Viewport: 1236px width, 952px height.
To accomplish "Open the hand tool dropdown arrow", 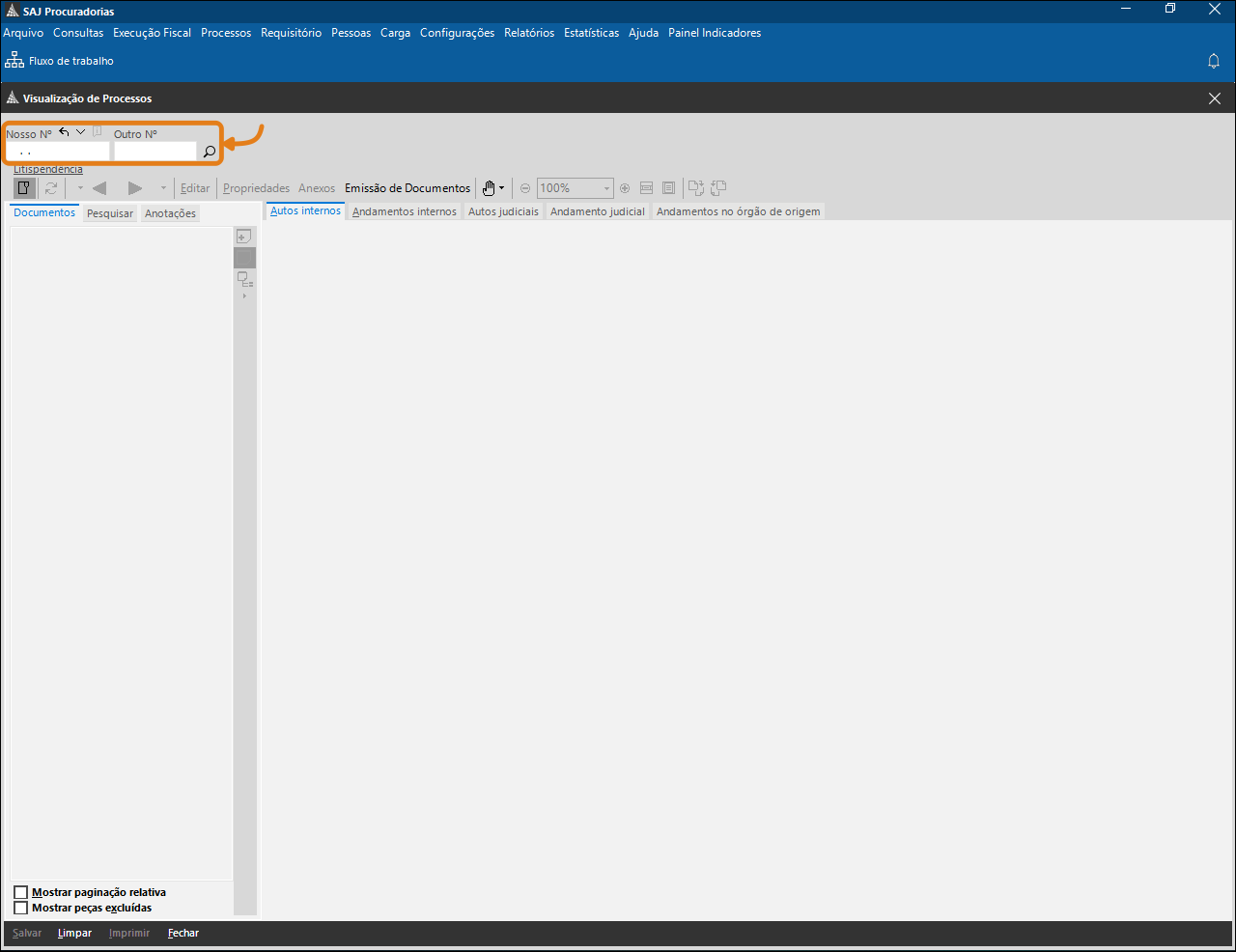I will coord(501,188).
